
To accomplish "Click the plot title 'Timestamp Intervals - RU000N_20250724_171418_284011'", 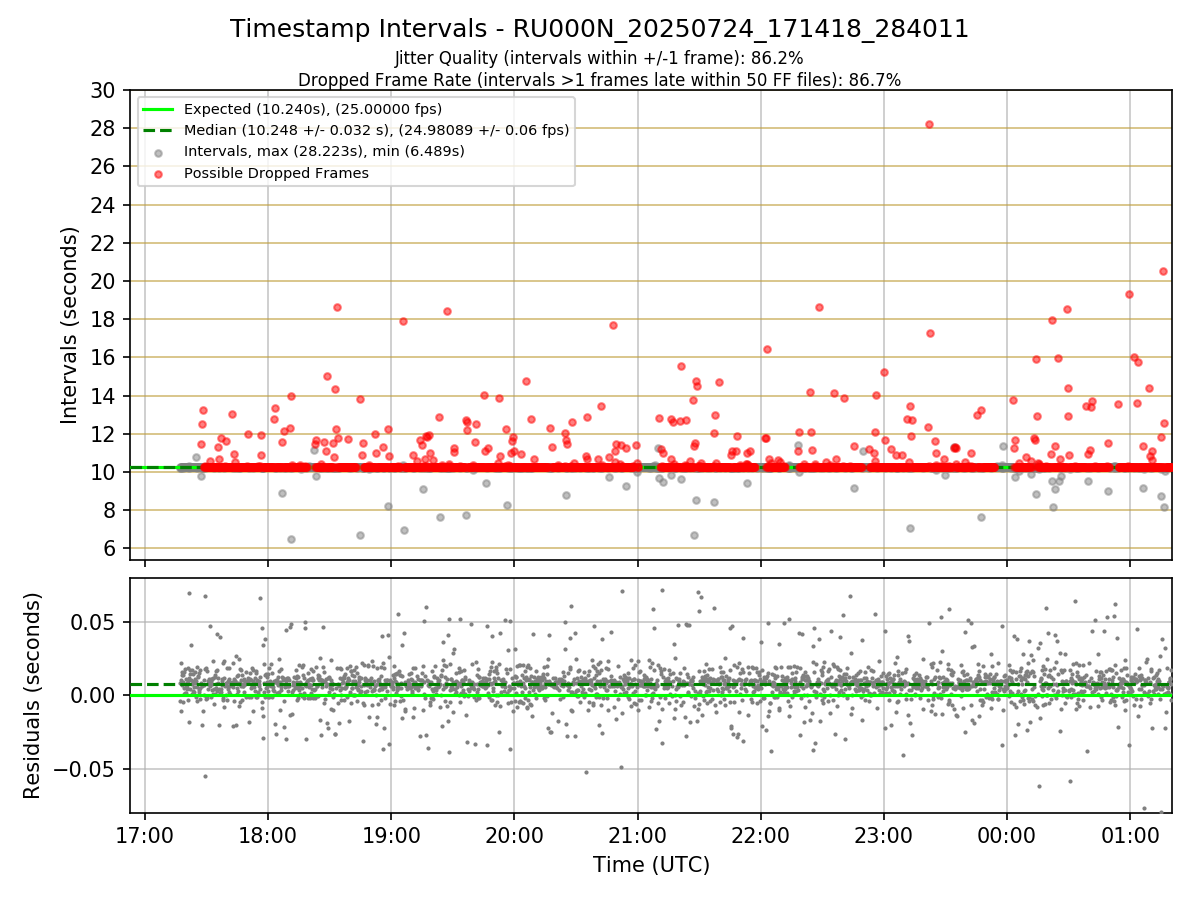I will tap(599, 29).
